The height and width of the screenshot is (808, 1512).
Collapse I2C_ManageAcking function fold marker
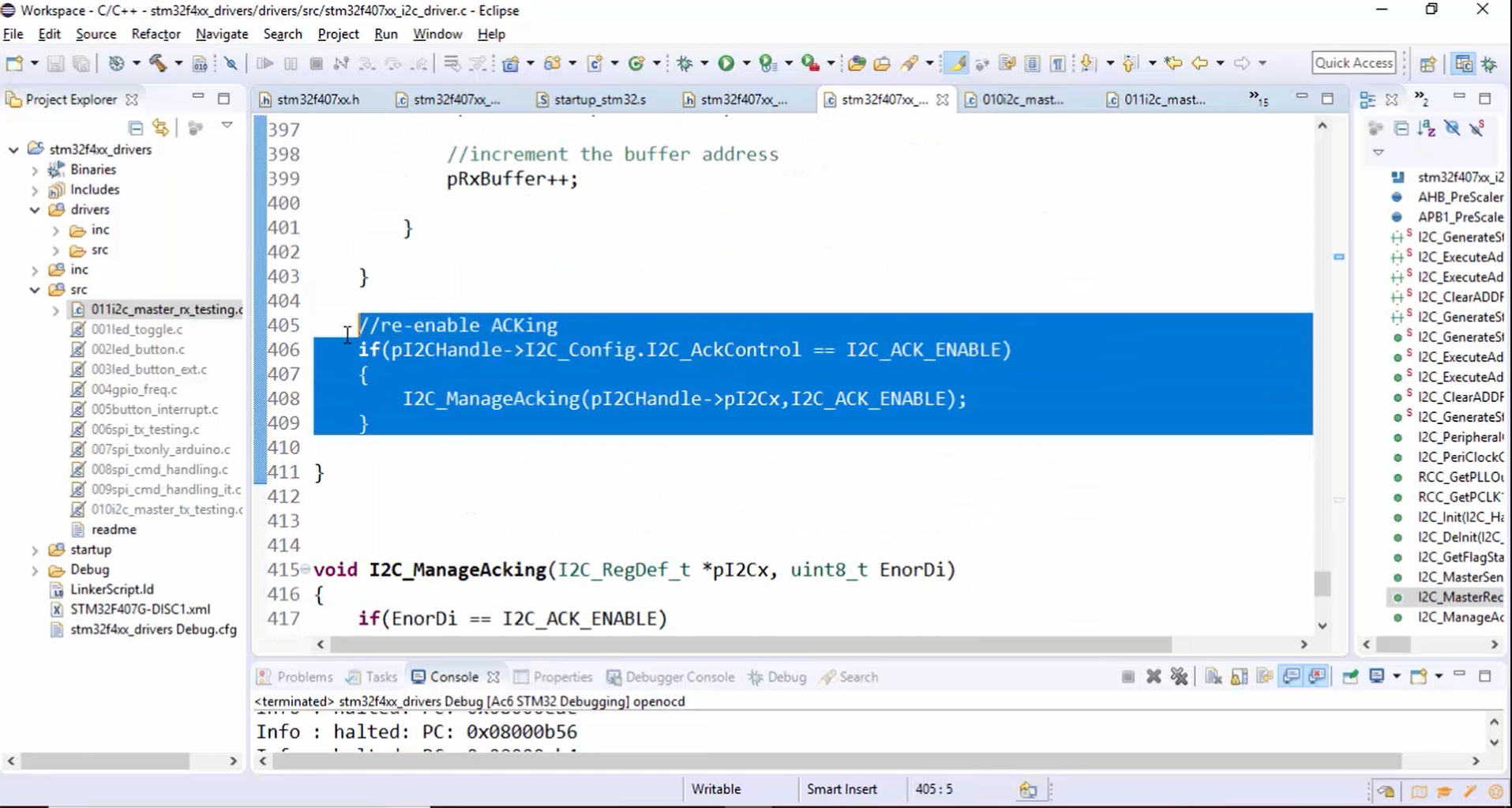click(x=306, y=569)
